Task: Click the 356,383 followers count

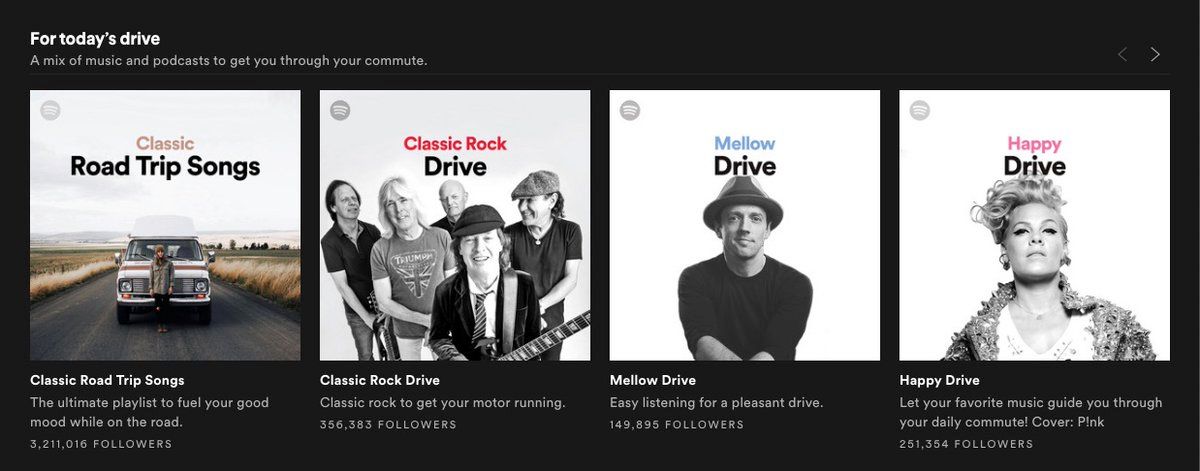Action: pyautogui.click(x=388, y=425)
